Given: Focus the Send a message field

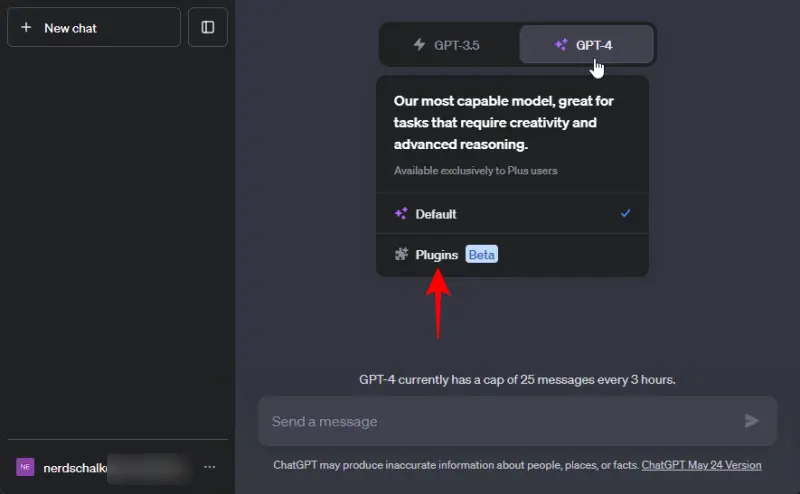Looking at the screenshot, I should pyautogui.click(x=500, y=421).
